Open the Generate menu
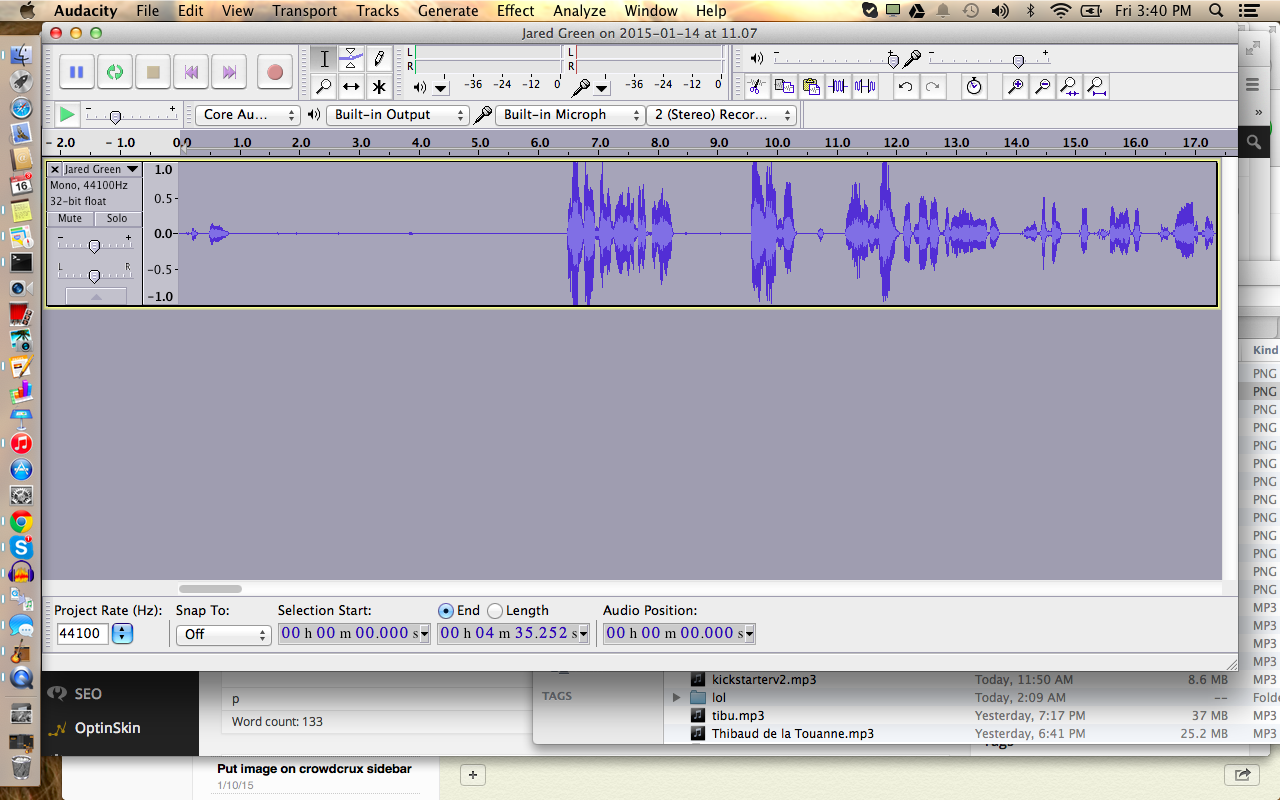 click(447, 11)
